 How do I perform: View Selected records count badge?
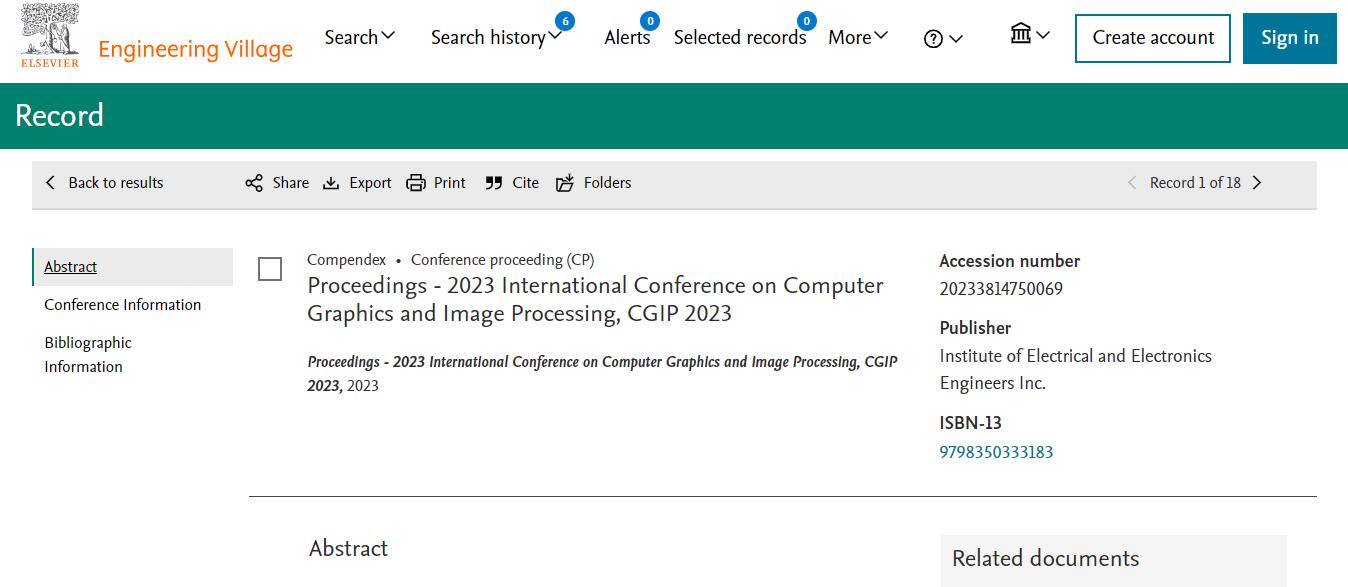pos(806,19)
